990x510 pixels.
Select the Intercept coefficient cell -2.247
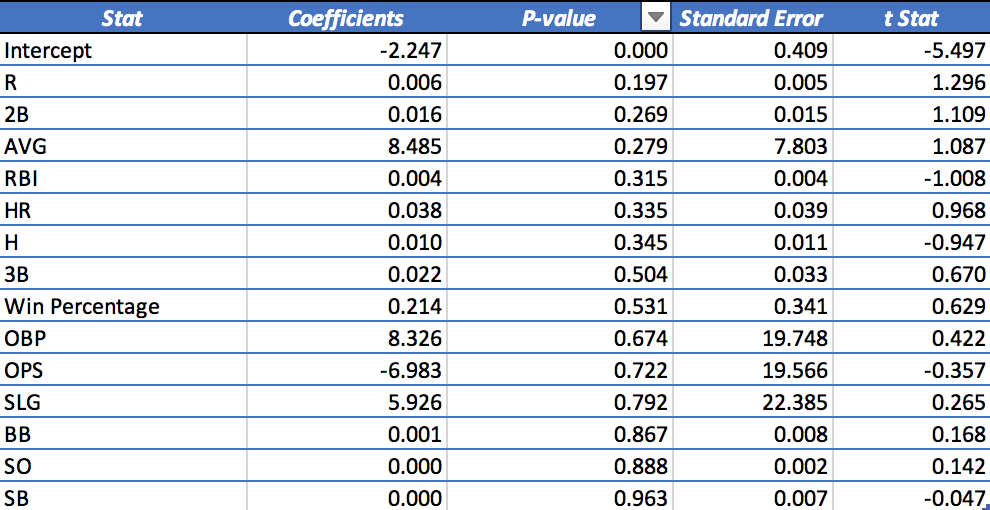tap(346, 50)
